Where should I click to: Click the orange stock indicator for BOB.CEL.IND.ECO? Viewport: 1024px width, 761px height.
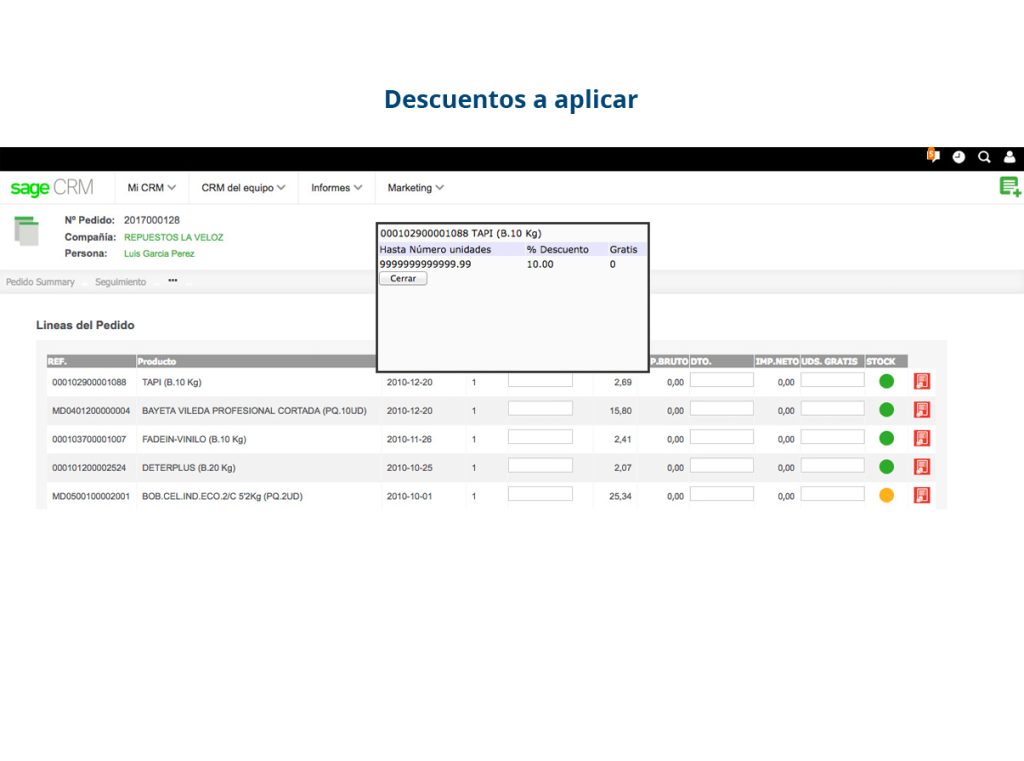(x=886, y=496)
